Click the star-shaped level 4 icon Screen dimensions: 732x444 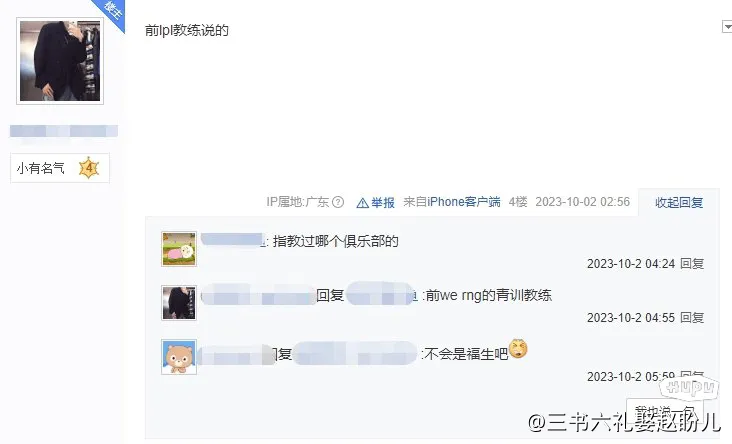[89, 168]
